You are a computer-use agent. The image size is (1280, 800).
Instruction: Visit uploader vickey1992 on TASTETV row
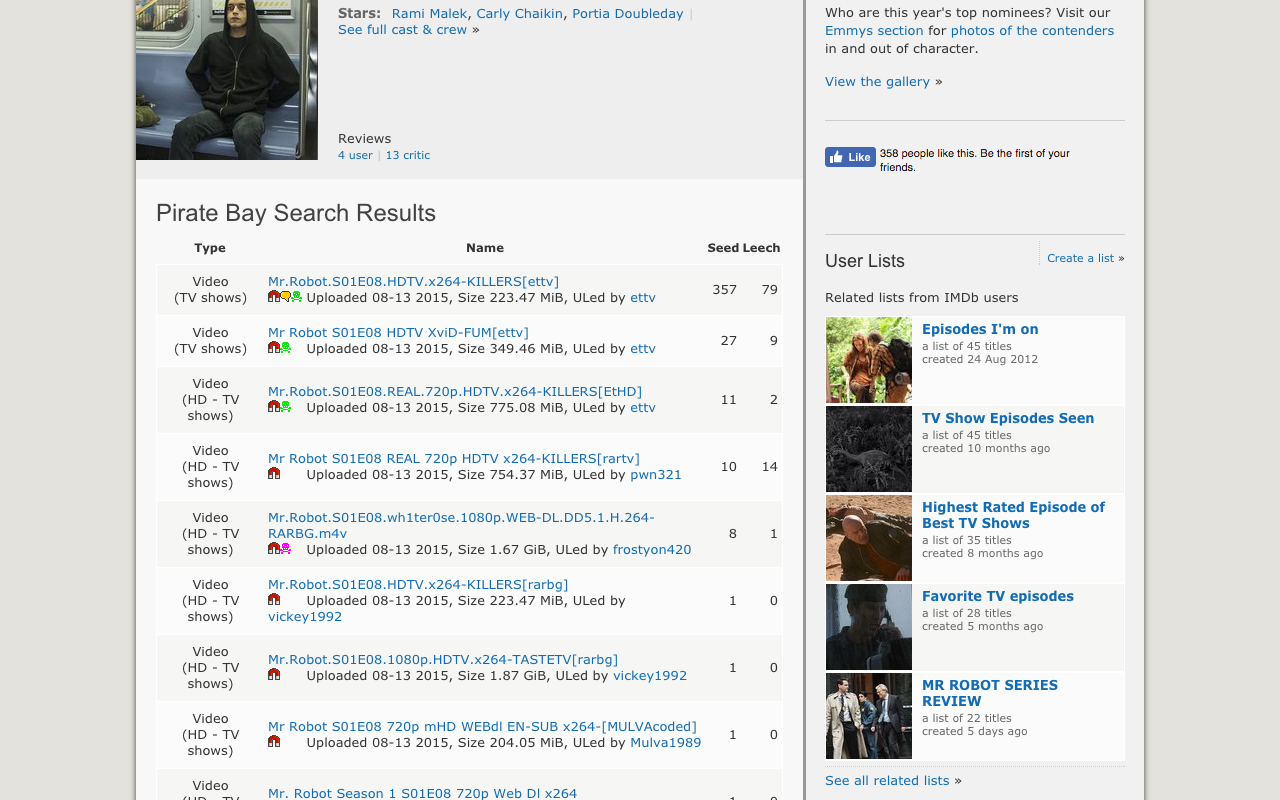650,675
